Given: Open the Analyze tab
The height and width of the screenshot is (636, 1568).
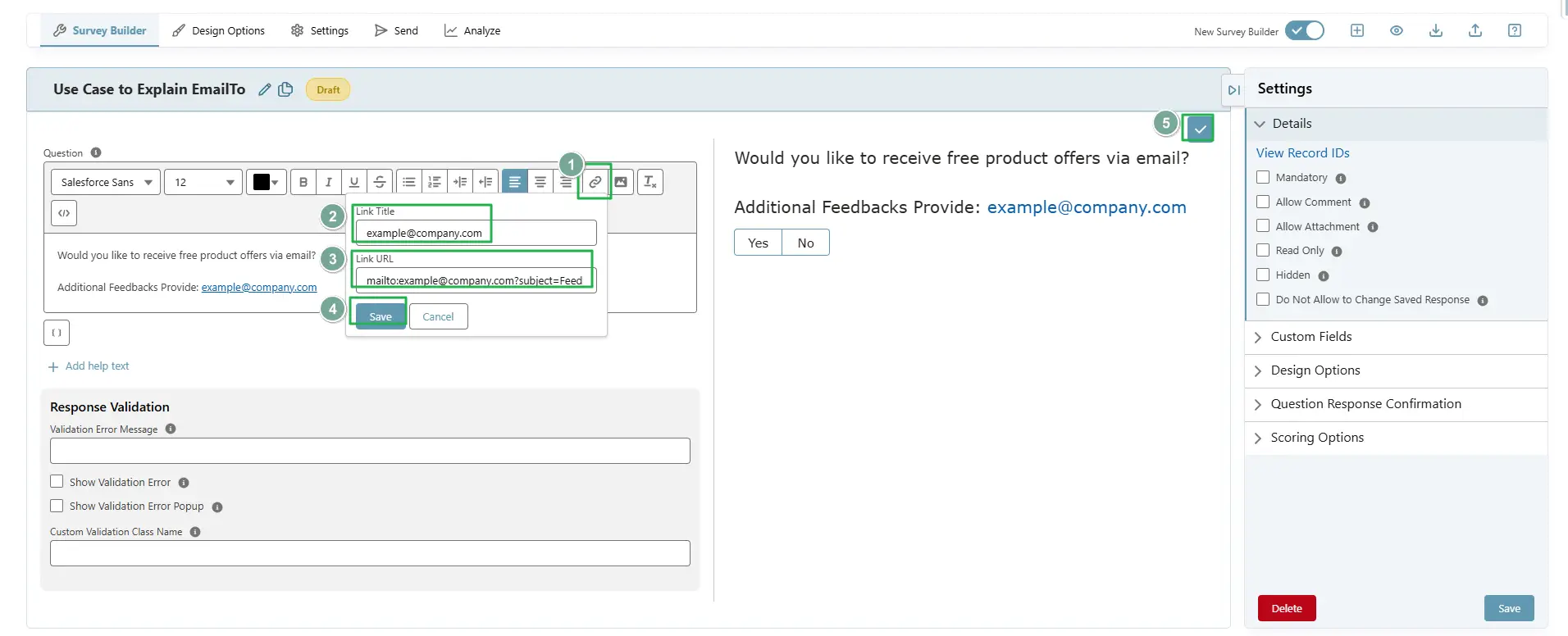Looking at the screenshot, I should (x=472, y=30).
